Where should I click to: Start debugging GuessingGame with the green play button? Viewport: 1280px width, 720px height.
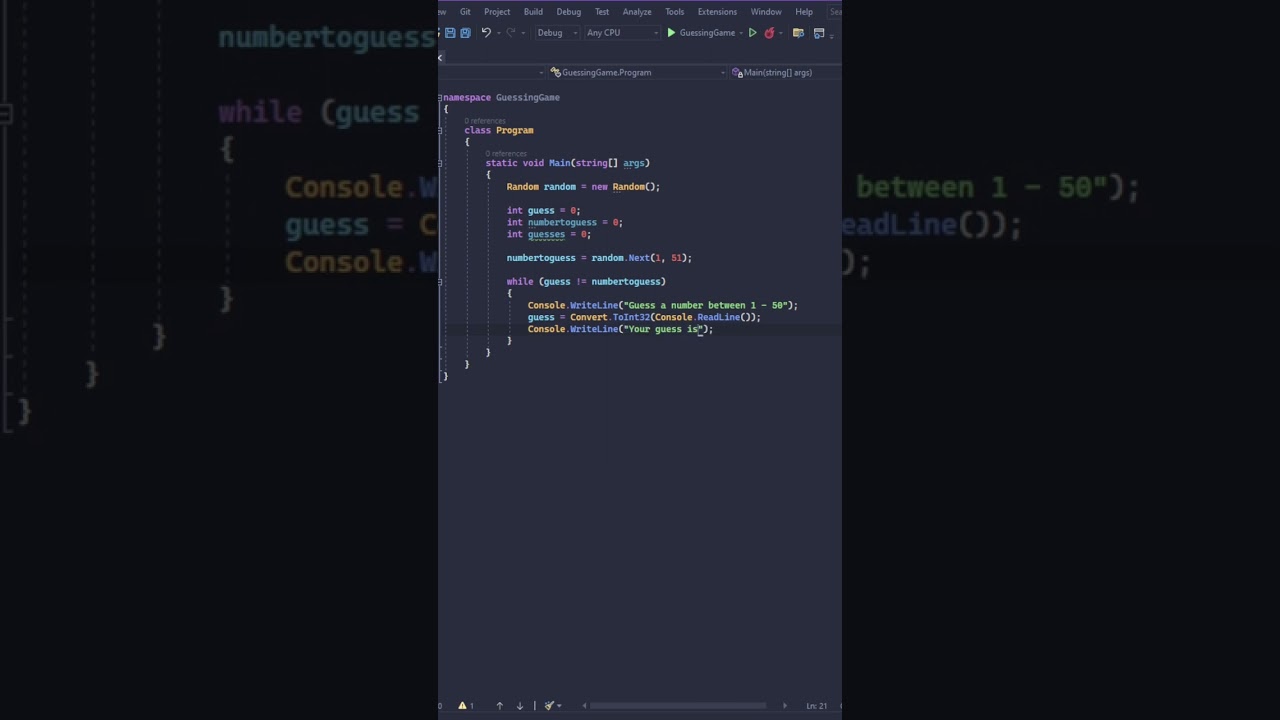click(x=671, y=33)
